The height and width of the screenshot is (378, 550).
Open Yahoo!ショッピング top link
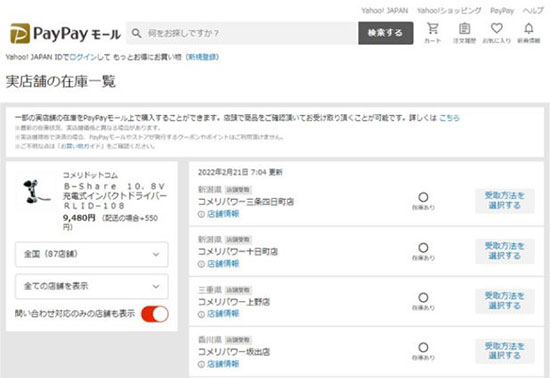[x=449, y=11]
